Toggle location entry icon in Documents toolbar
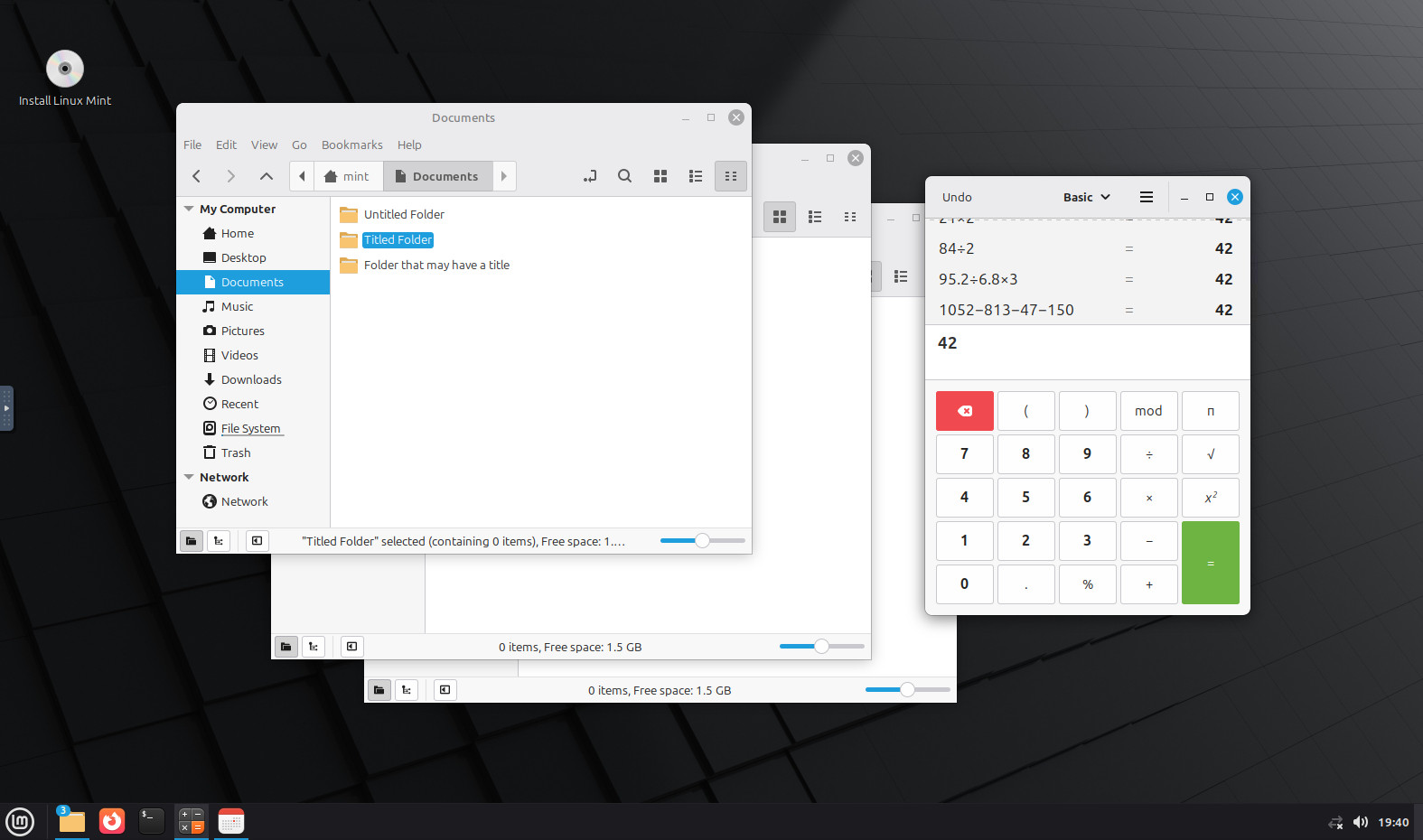 pos(590,176)
